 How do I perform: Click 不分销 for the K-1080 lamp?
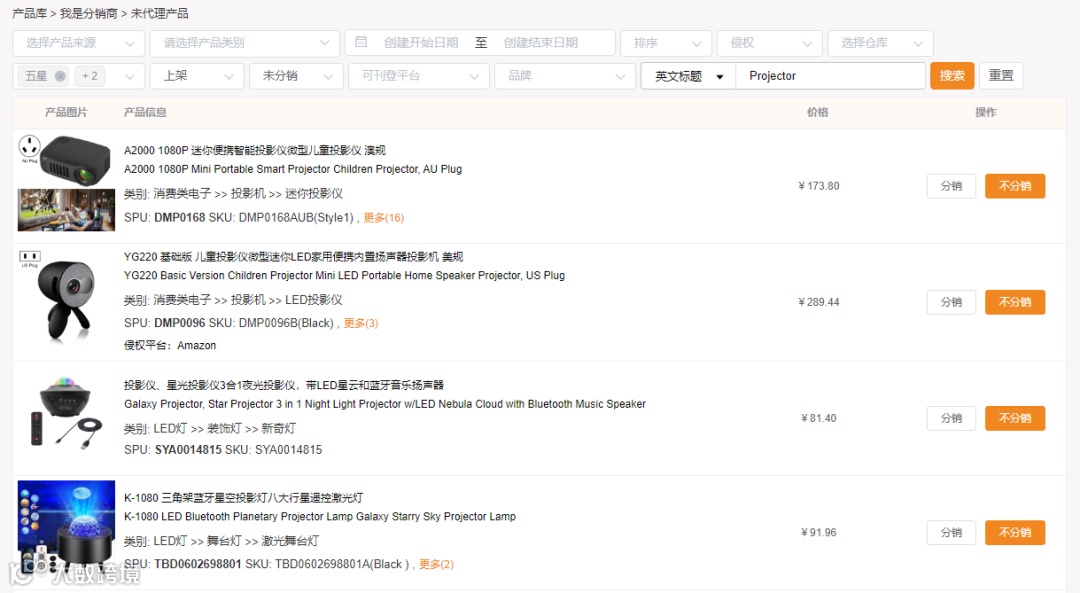click(1015, 532)
